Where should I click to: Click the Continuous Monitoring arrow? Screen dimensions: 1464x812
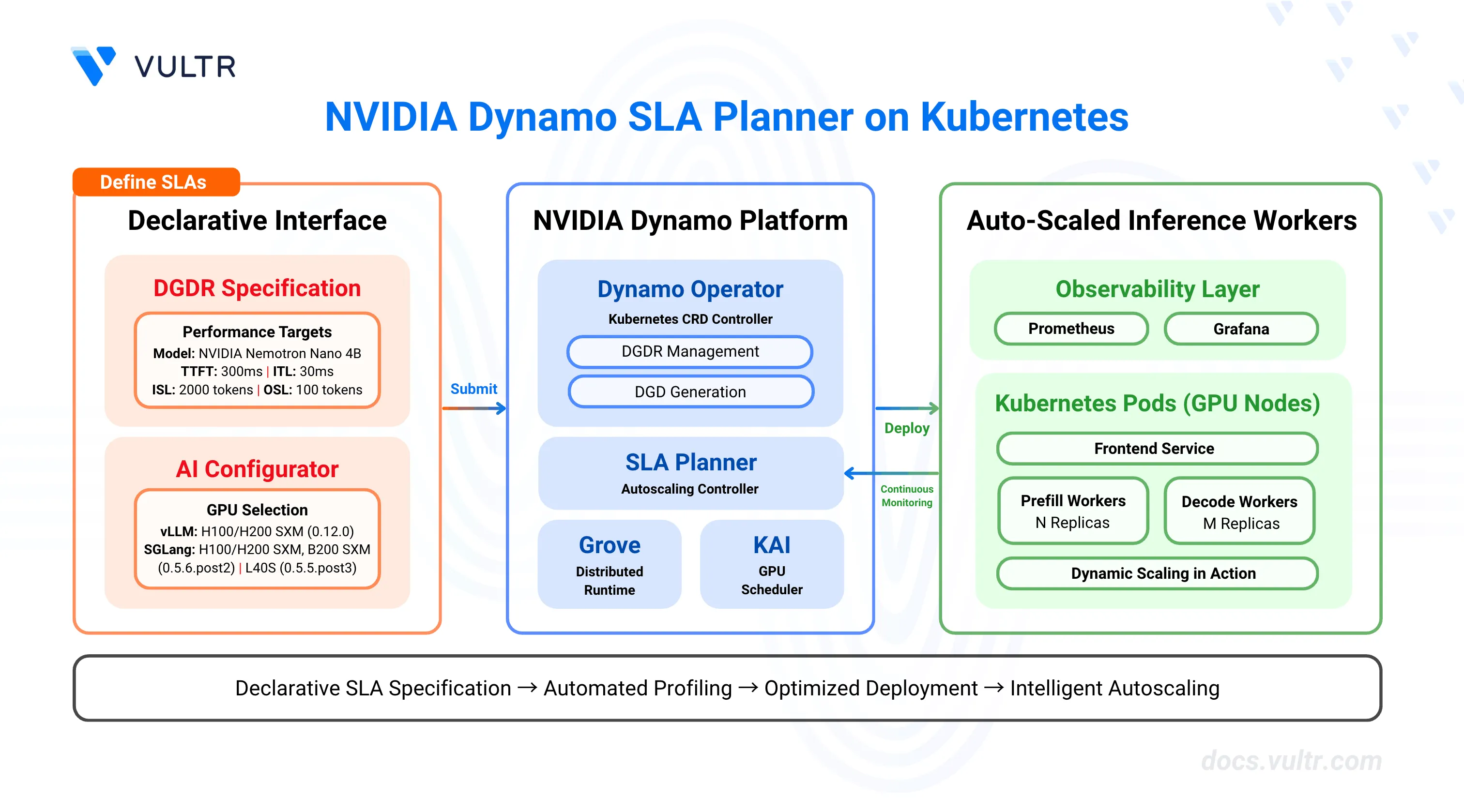(x=891, y=473)
